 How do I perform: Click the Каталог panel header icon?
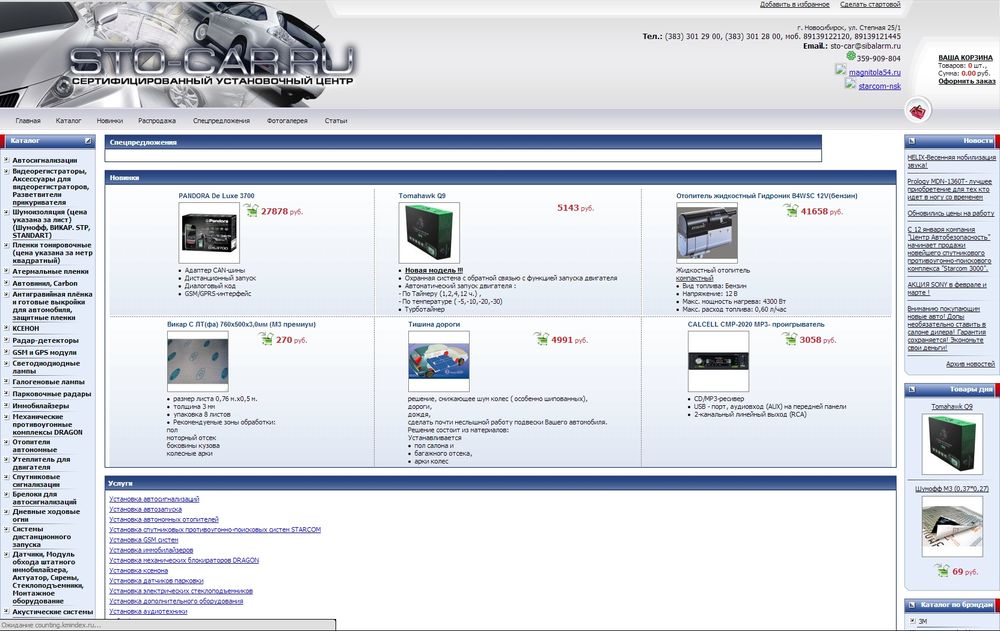pos(88,141)
